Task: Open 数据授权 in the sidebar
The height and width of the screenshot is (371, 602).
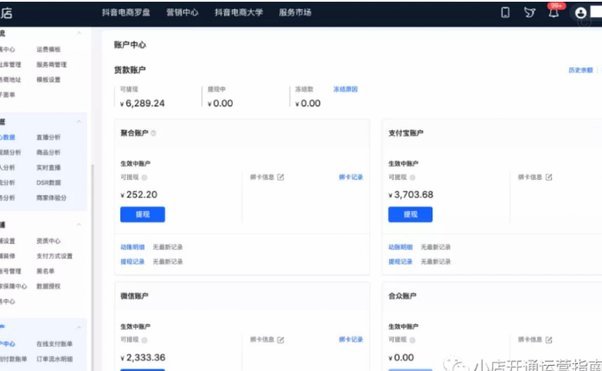Action: [x=48, y=286]
